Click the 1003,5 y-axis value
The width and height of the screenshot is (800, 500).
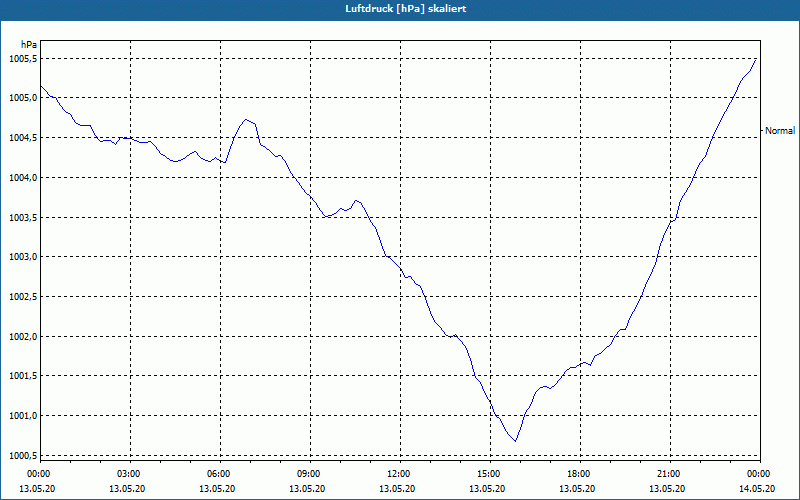pos(22,217)
